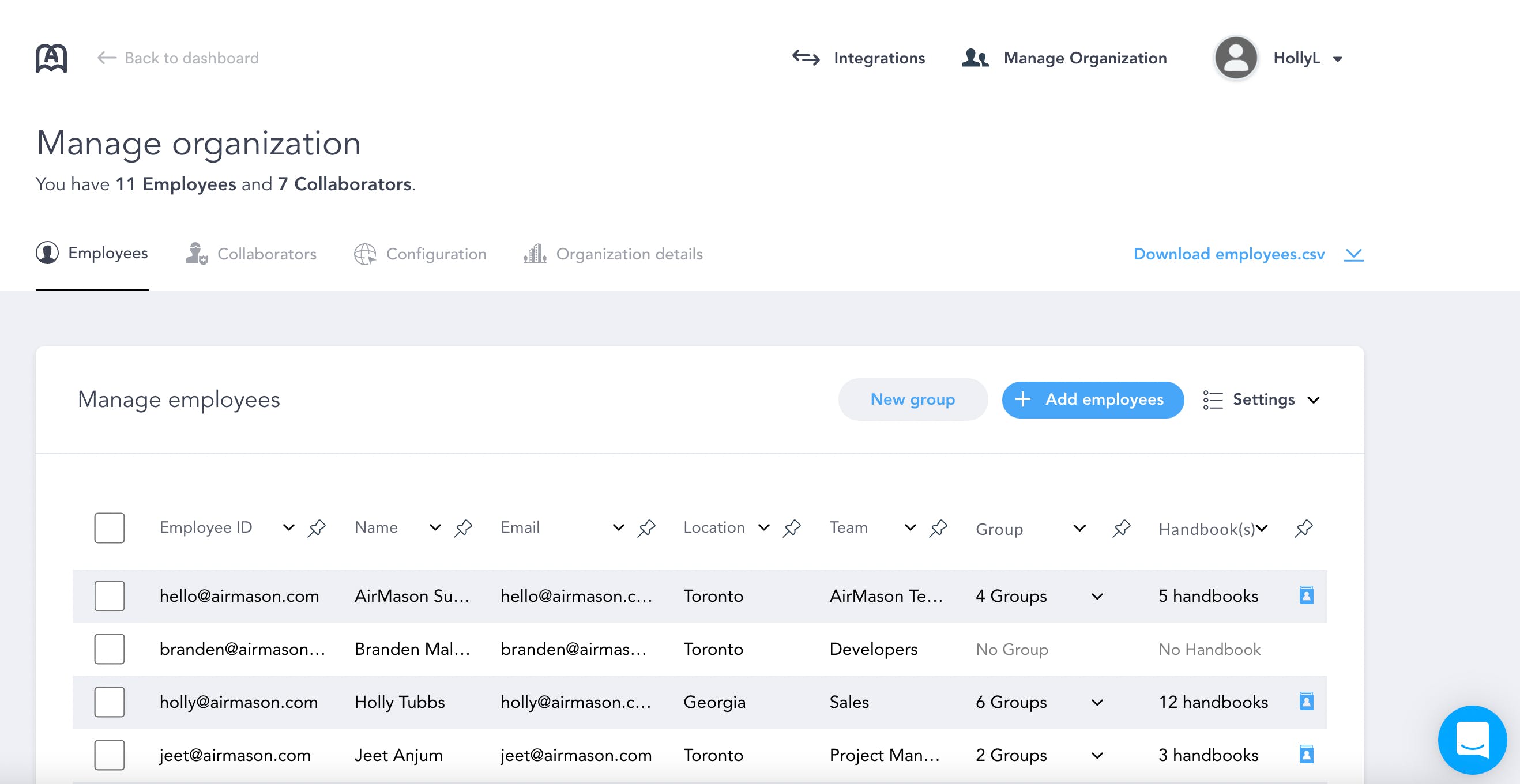Click the Integrations arrows icon
Viewport: 1520px width, 784px height.
[806, 58]
